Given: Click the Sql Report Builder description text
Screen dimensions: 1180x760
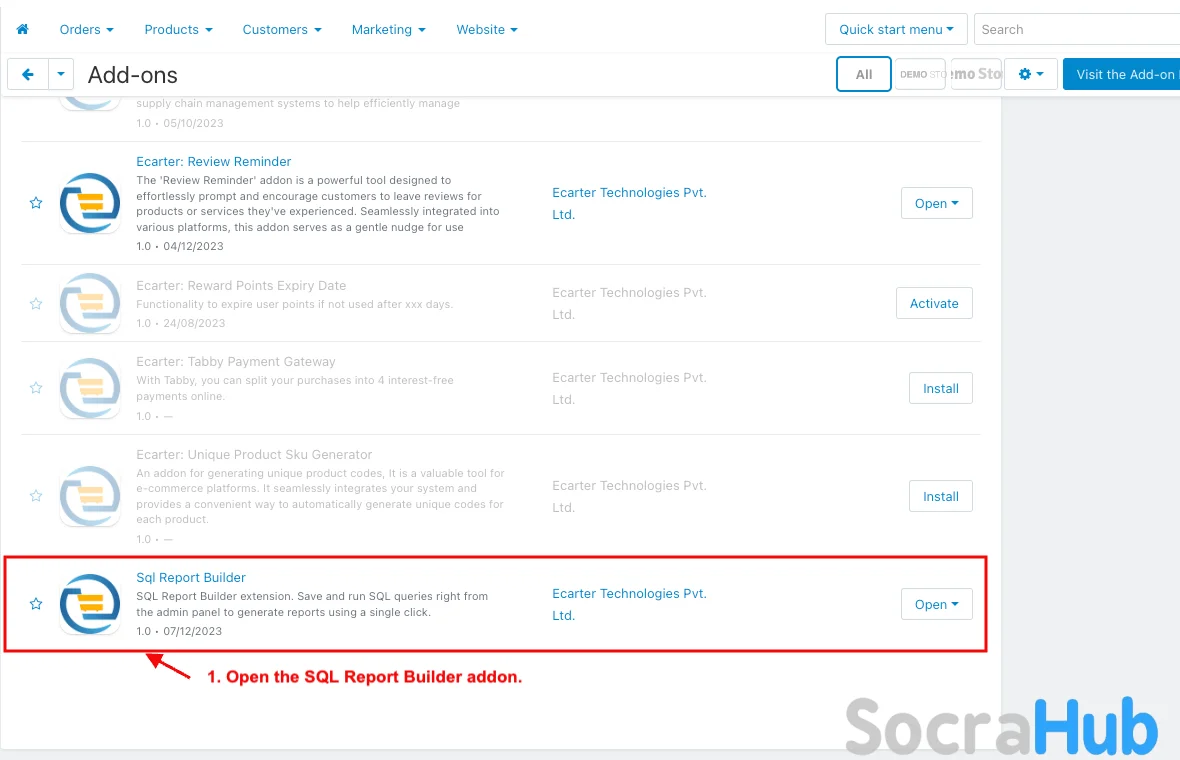Looking at the screenshot, I should click(312, 604).
